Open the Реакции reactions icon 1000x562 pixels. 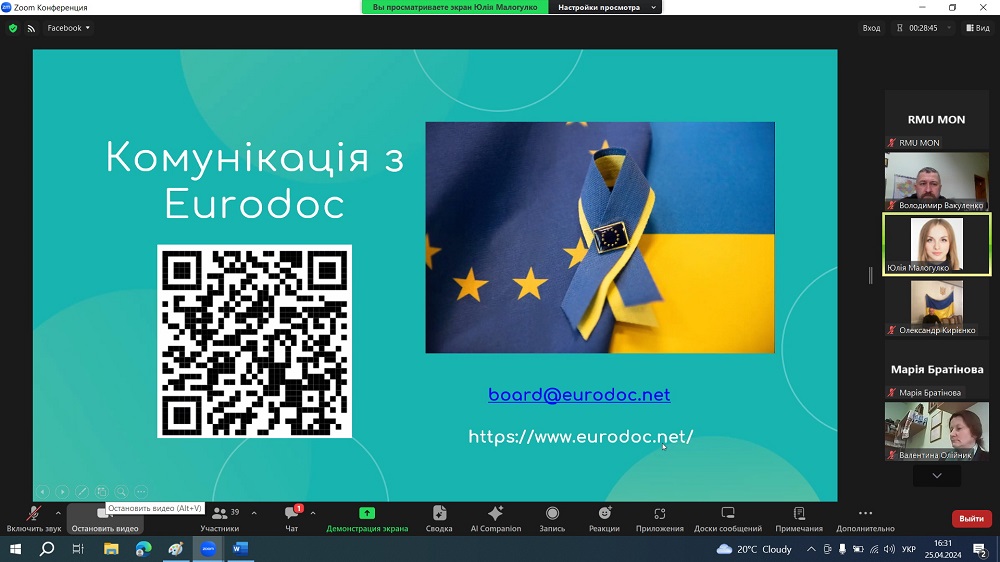point(604,513)
